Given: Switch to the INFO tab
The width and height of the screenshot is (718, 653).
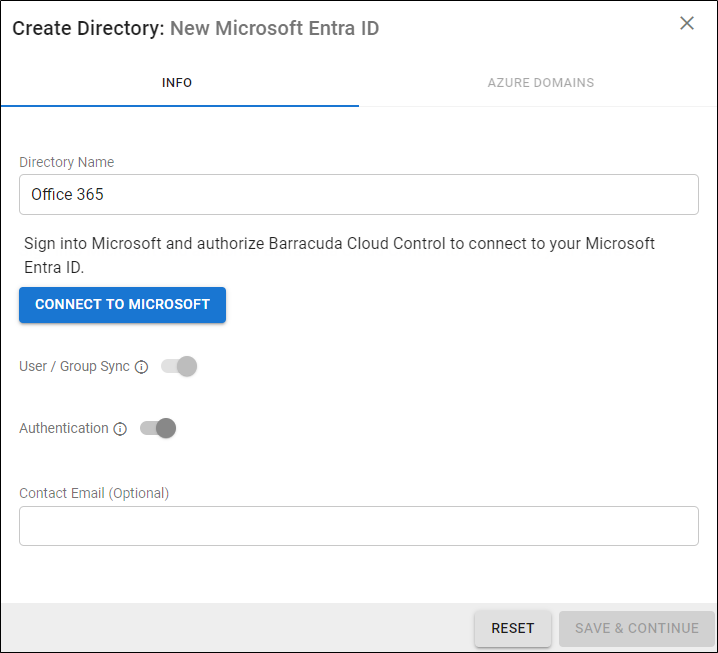Looking at the screenshot, I should click(177, 83).
